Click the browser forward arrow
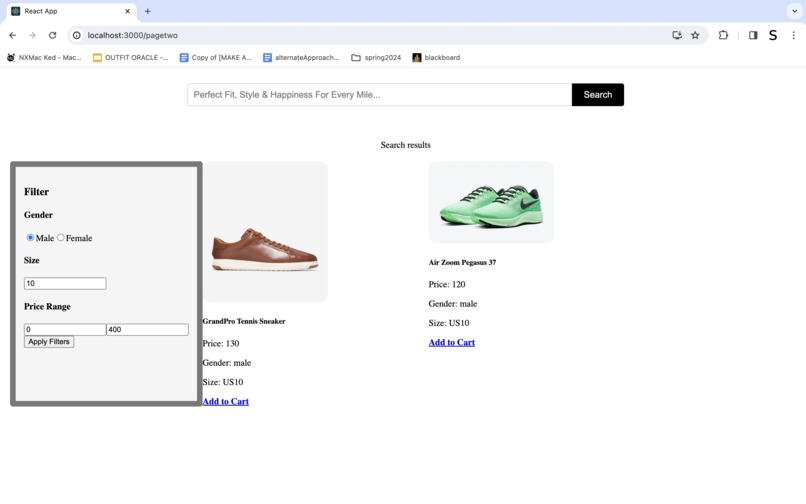806x504 pixels. point(32,35)
